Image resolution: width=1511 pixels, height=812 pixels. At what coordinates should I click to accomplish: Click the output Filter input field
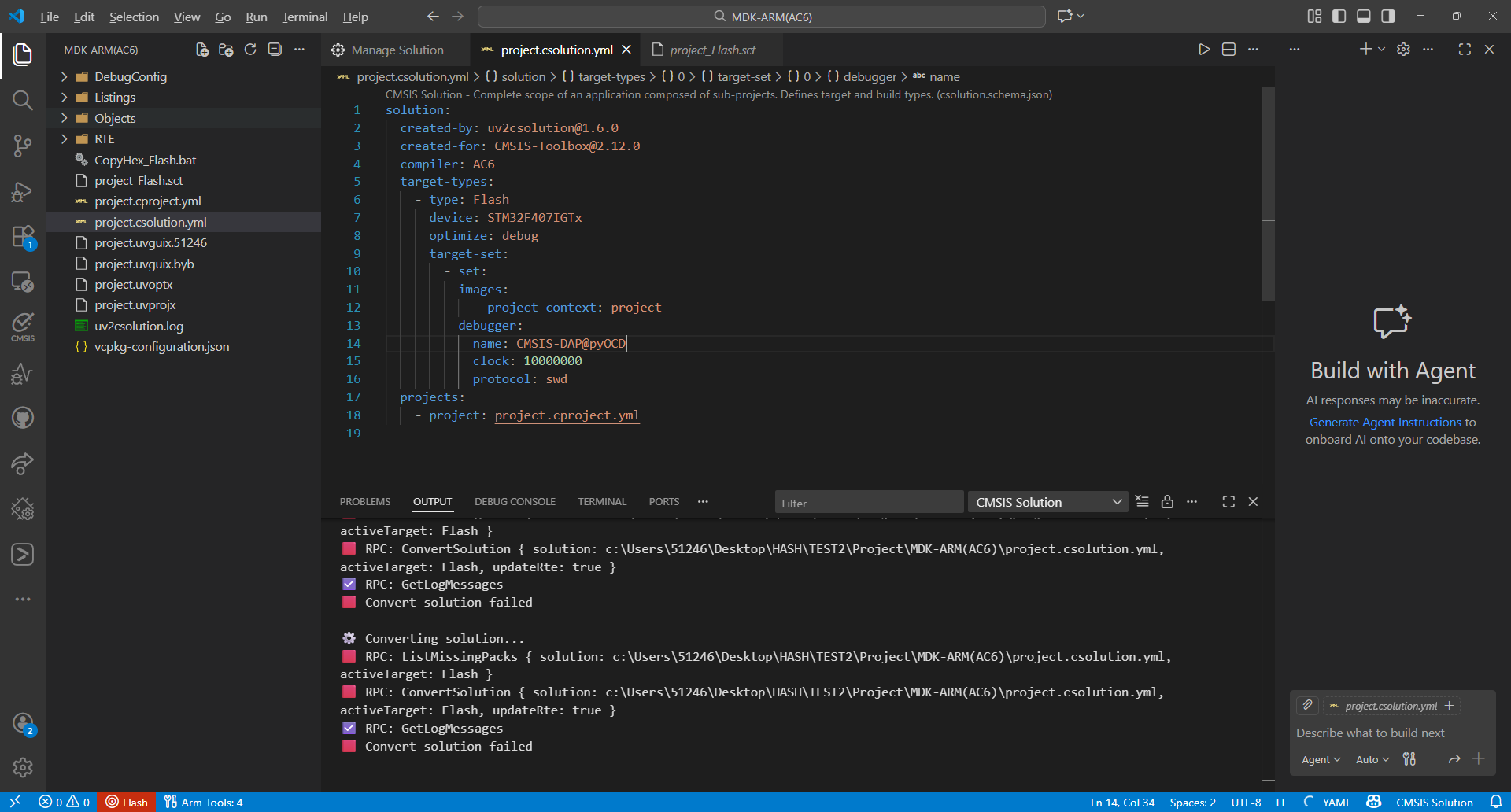[x=868, y=503]
